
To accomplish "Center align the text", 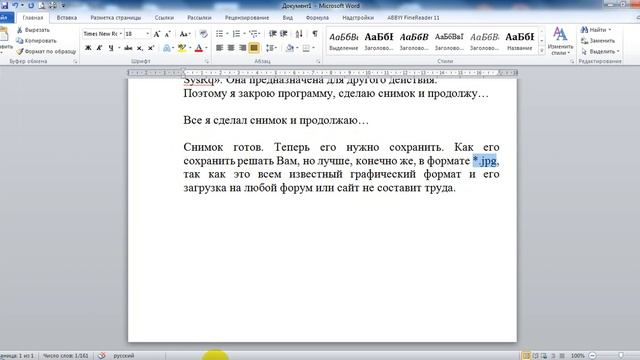I will (231, 48).
